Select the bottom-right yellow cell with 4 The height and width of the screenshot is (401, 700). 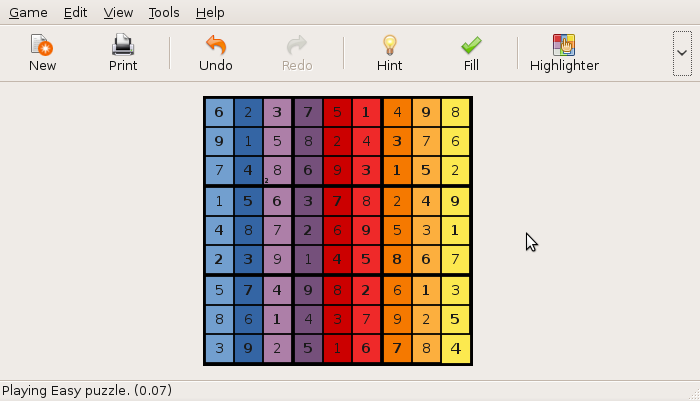pos(456,349)
